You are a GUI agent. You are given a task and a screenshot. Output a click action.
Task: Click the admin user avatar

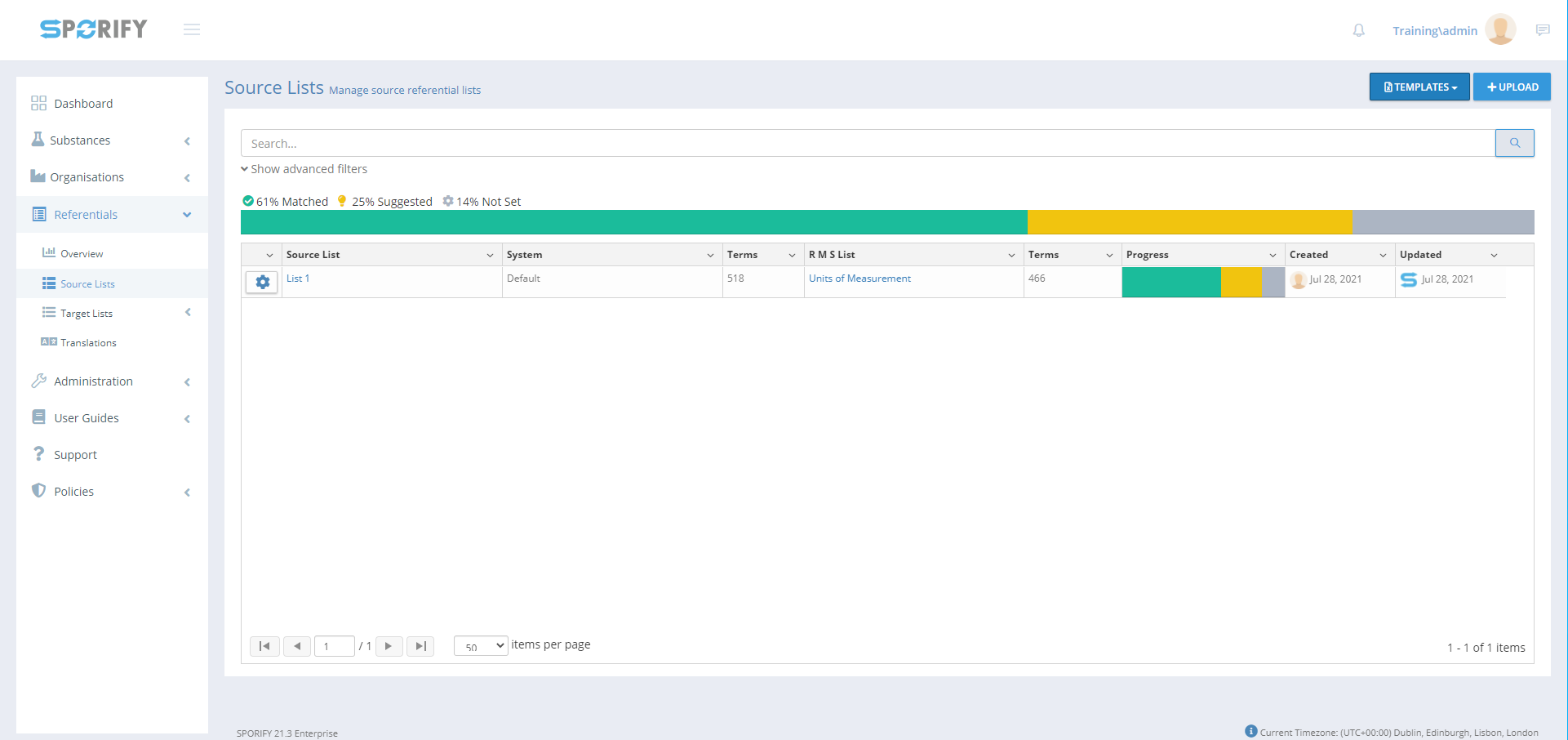point(1500,30)
